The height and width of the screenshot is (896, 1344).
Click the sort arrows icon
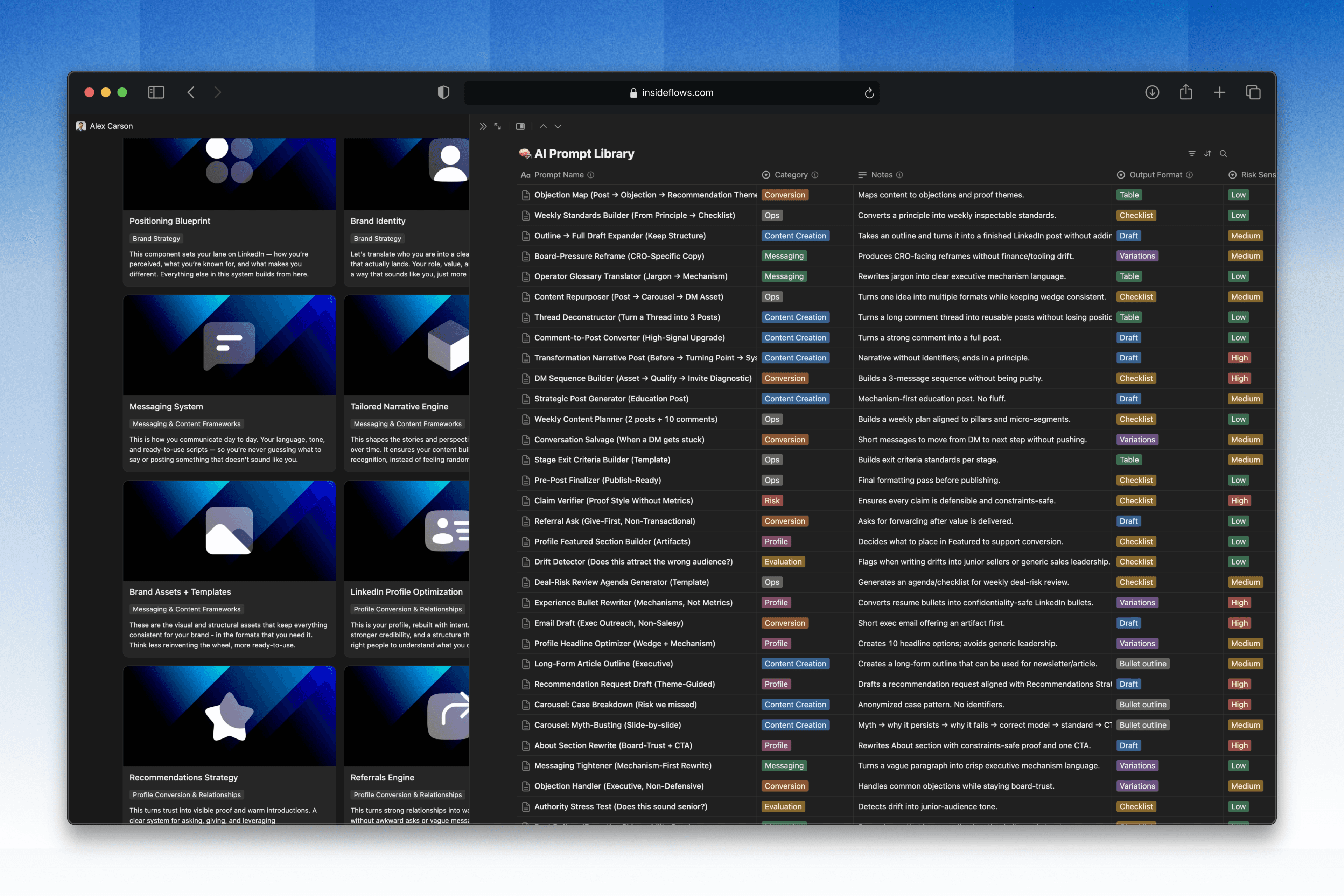[1207, 153]
